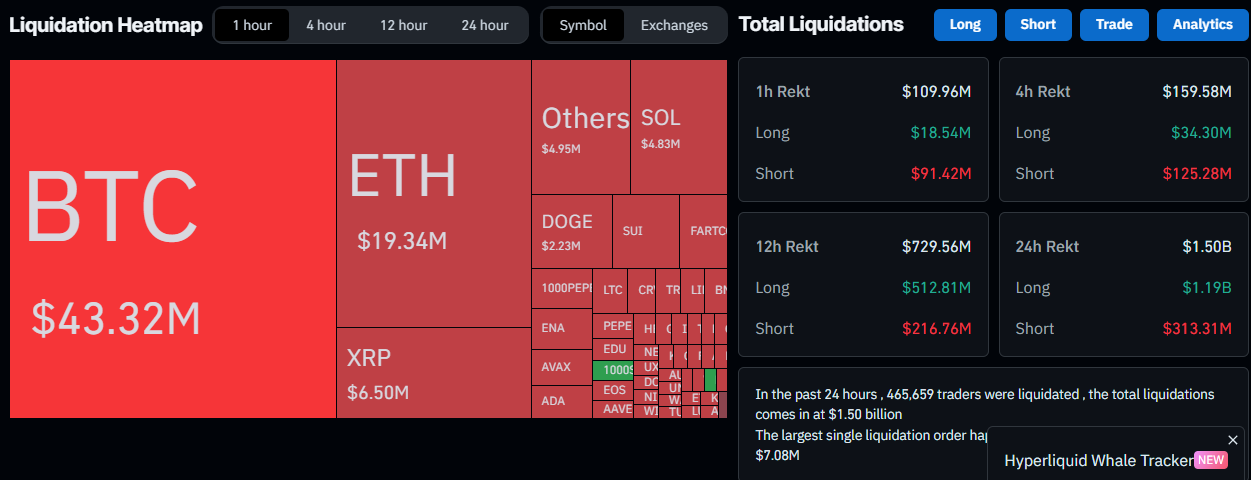The width and height of the screenshot is (1251, 480).
Task: Choose the 24 hour timeframe
Action: click(x=485, y=25)
